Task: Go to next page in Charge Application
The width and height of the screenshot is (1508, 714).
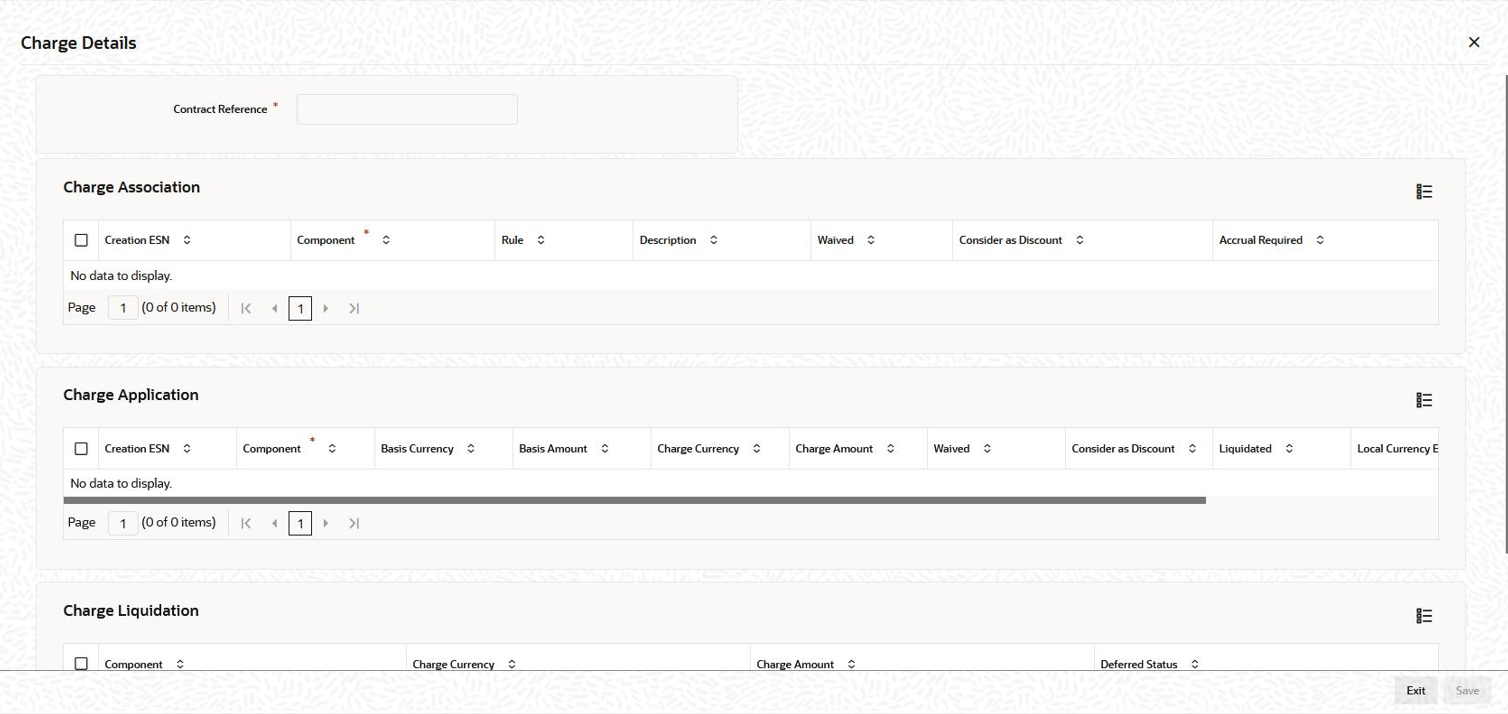Action: pyautogui.click(x=326, y=523)
